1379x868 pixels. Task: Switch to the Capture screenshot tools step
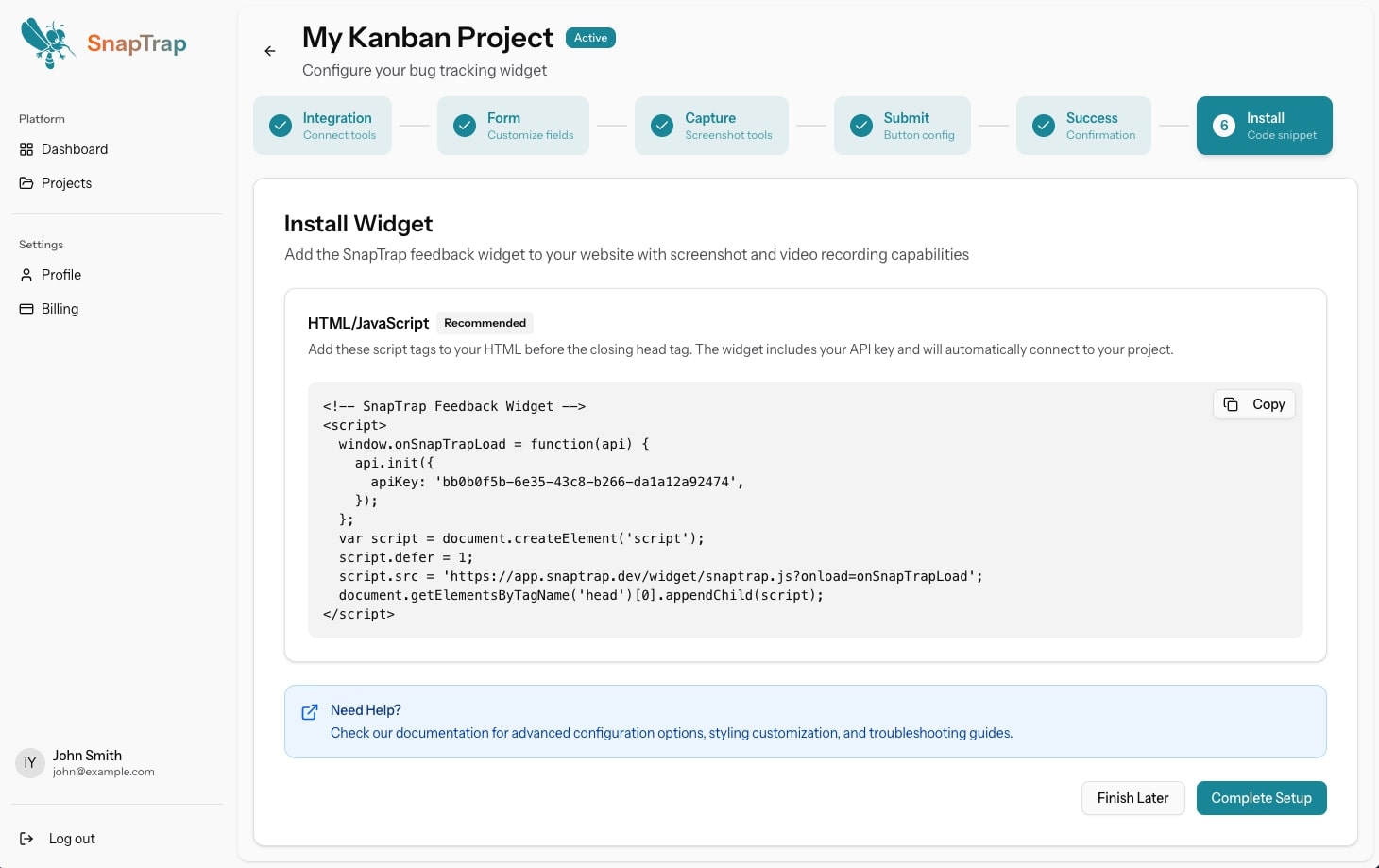point(711,126)
